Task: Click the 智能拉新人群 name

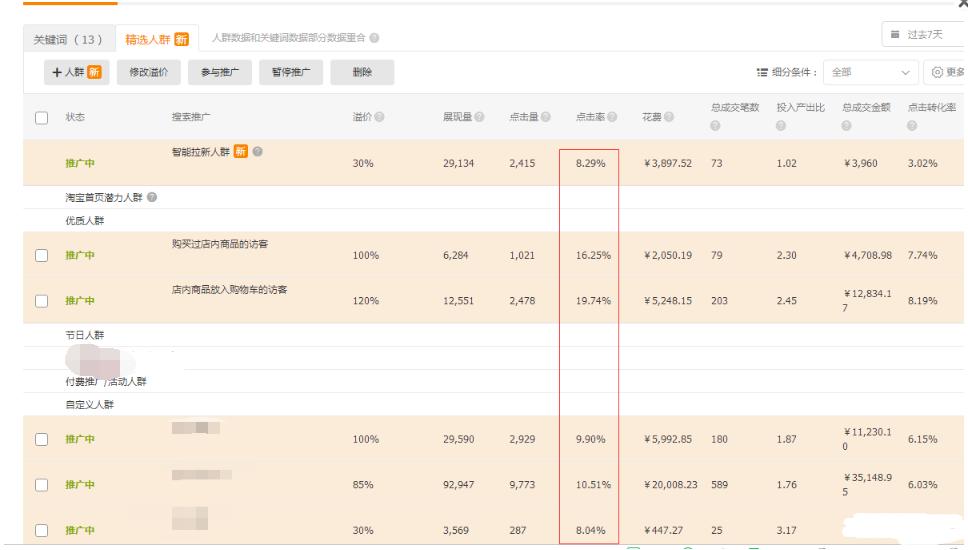Action: 201,151
